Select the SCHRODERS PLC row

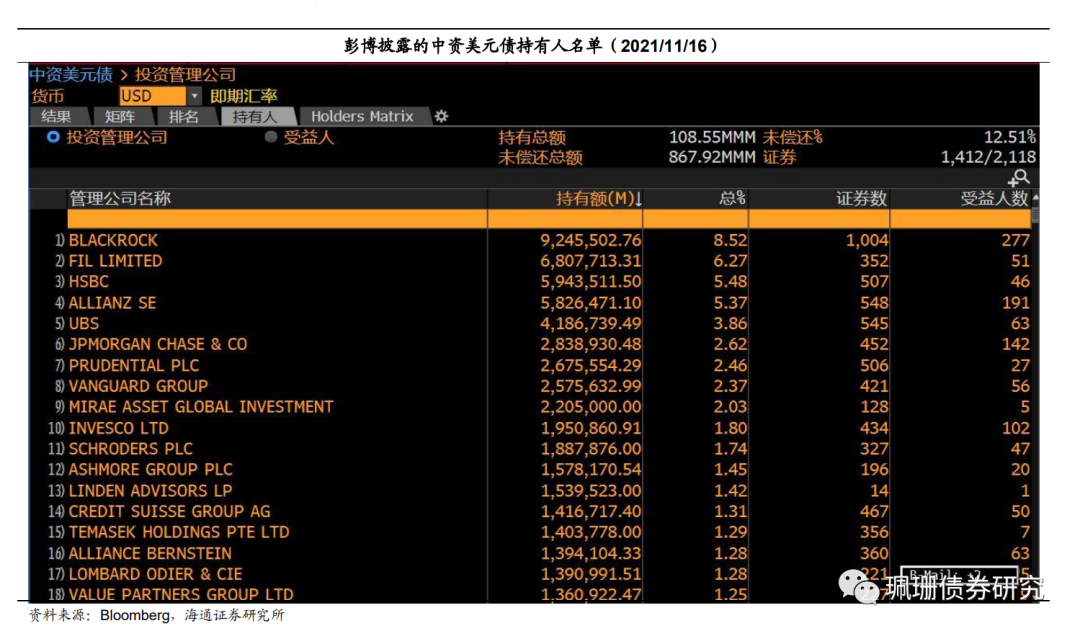pos(530,449)
